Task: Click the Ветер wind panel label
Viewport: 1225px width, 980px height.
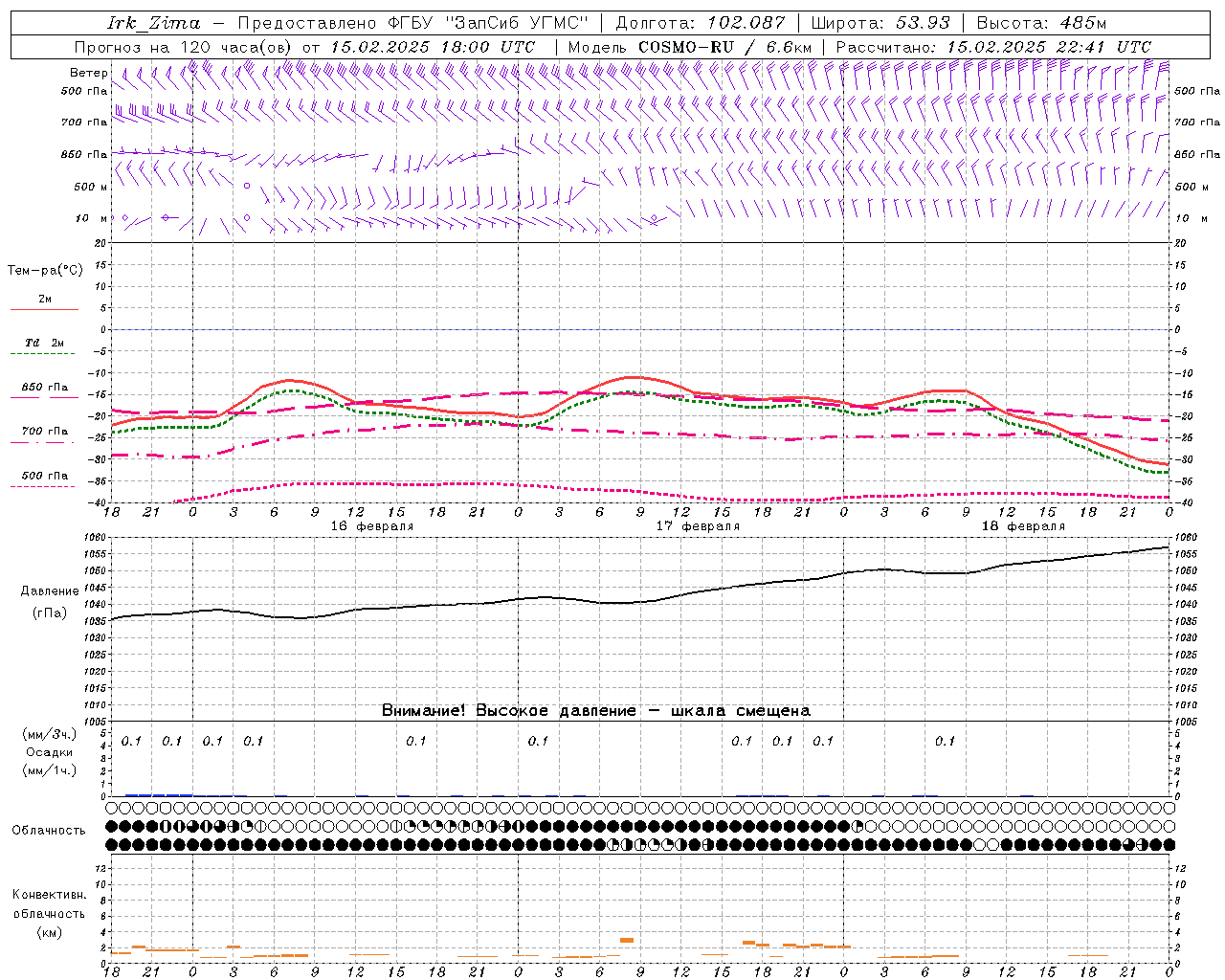Action: [x=88, y=73]
